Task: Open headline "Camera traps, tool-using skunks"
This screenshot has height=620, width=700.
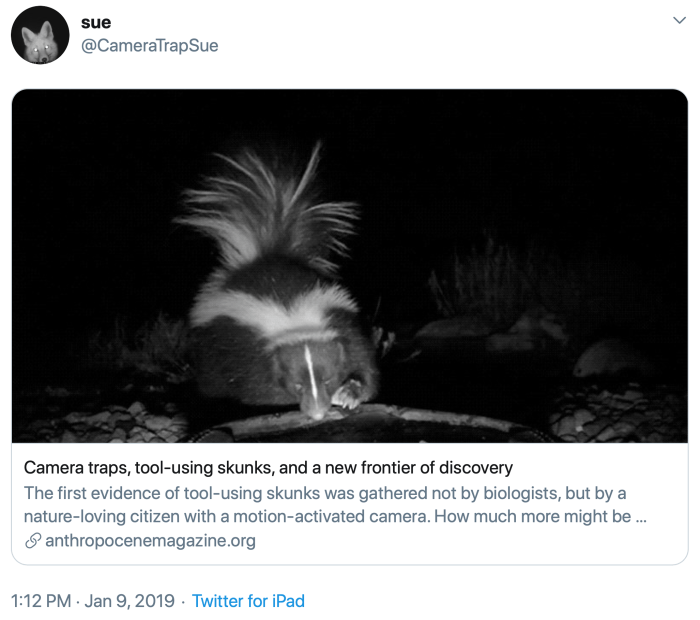Action: 268,467
